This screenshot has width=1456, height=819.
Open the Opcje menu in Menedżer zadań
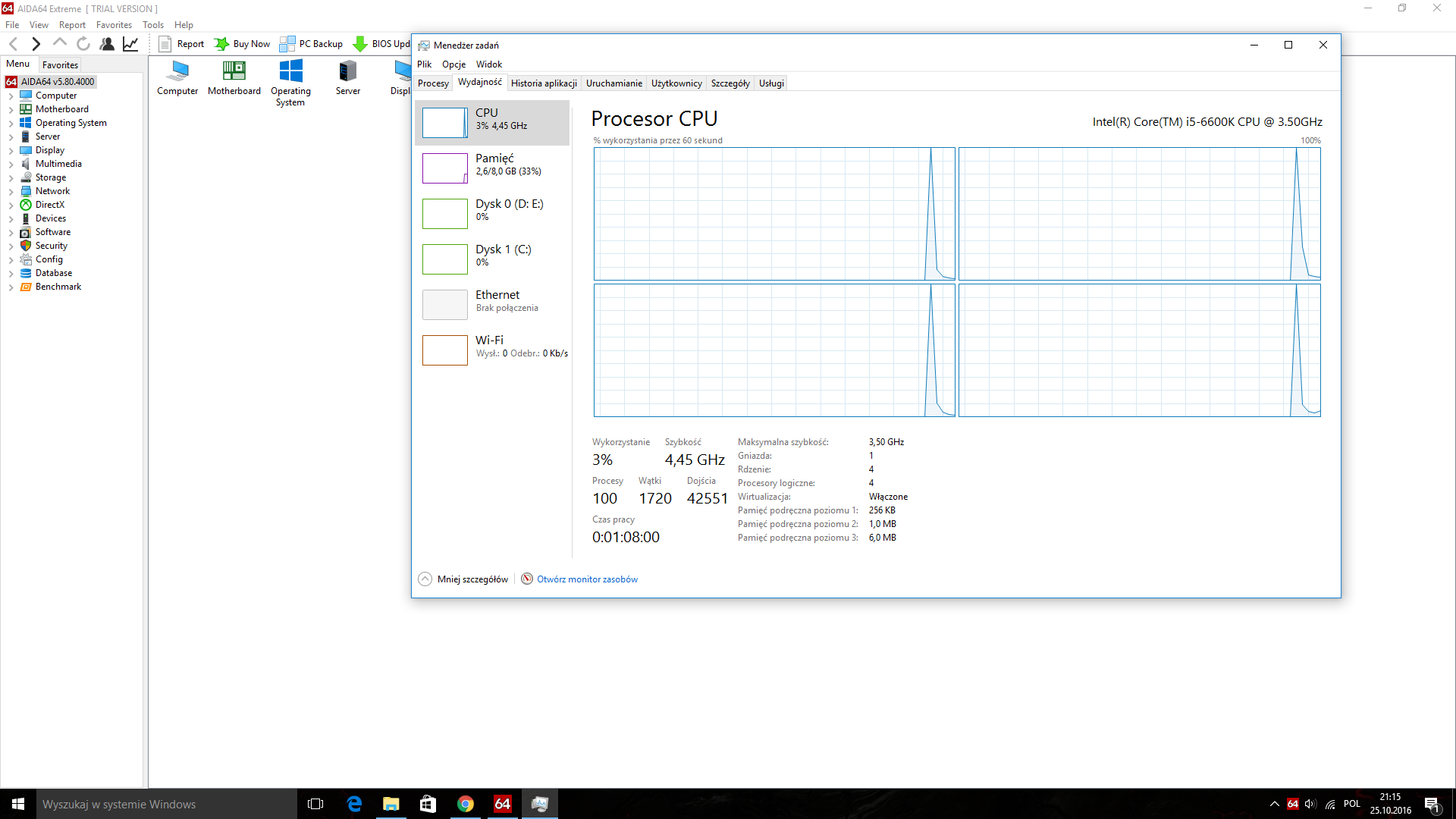[x=453, y=64]
